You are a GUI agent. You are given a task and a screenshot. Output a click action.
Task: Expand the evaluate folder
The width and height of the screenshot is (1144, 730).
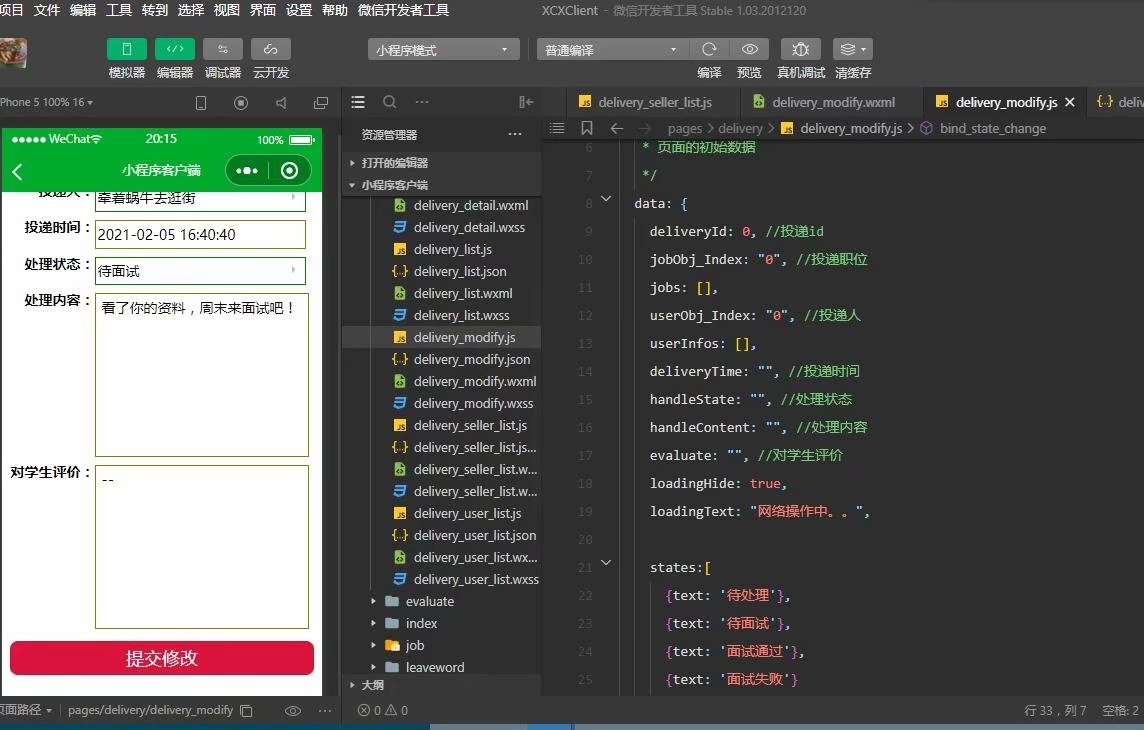tap(441, 602)
